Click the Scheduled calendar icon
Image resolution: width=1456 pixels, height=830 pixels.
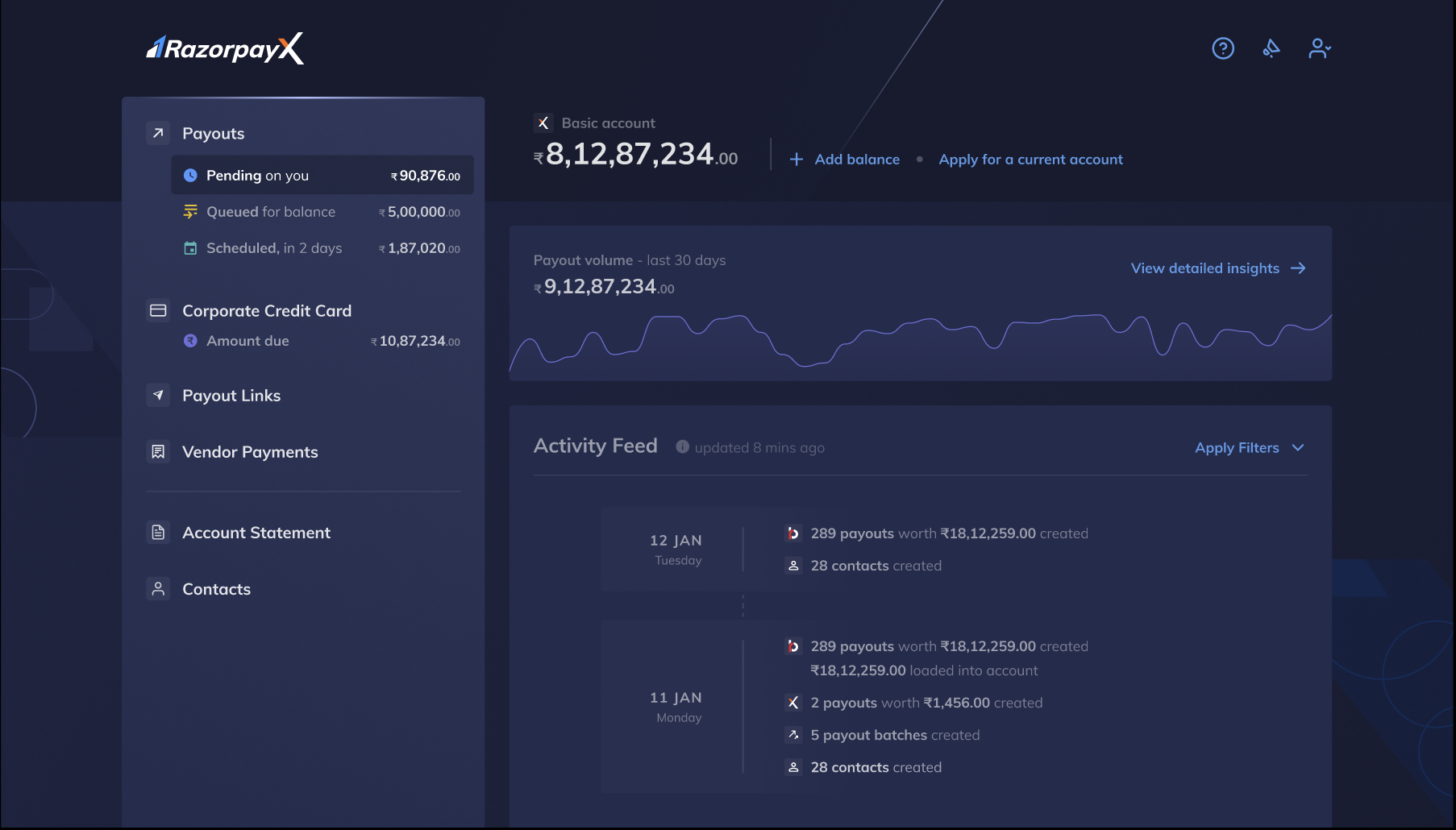tap(190, 247)
